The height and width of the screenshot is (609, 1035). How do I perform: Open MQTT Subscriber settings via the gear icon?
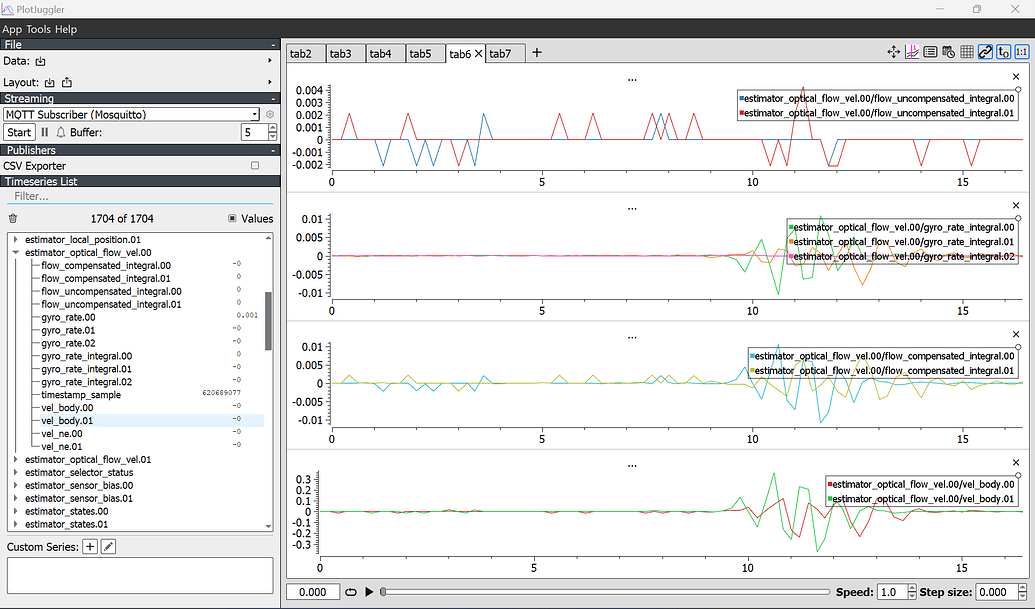coord(268,114)
